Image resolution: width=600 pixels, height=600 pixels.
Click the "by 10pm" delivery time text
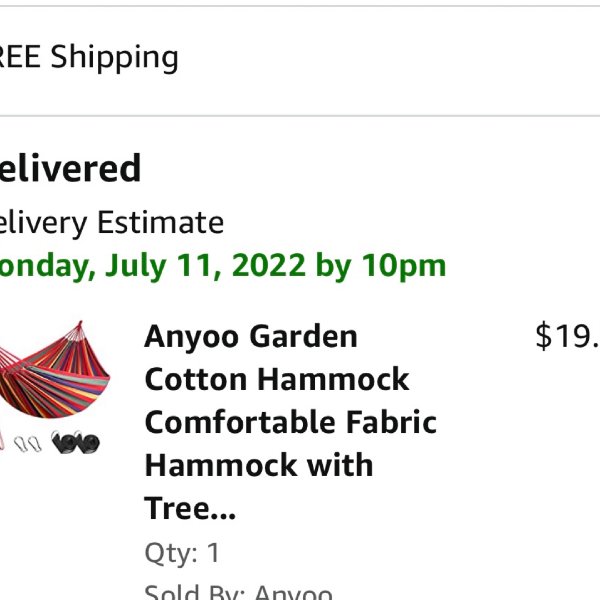(x=381, y=266)
